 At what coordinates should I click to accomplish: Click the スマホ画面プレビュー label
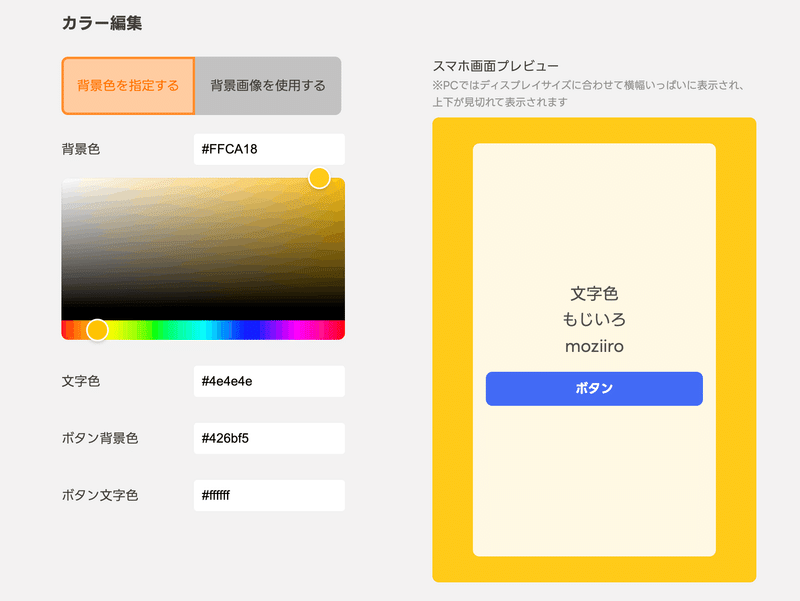click(x=495, y=66)
